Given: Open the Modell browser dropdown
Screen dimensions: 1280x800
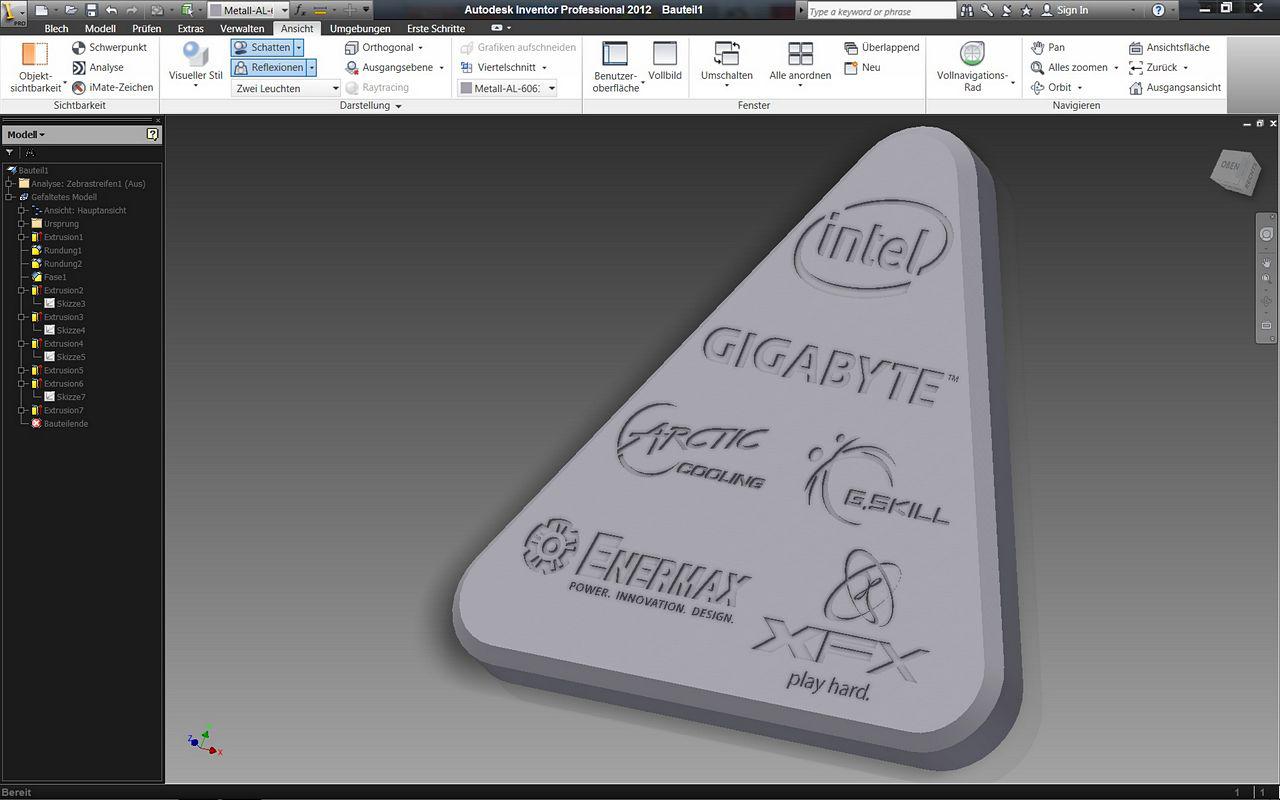Looking at the screenshot, I should pos(26,134).
